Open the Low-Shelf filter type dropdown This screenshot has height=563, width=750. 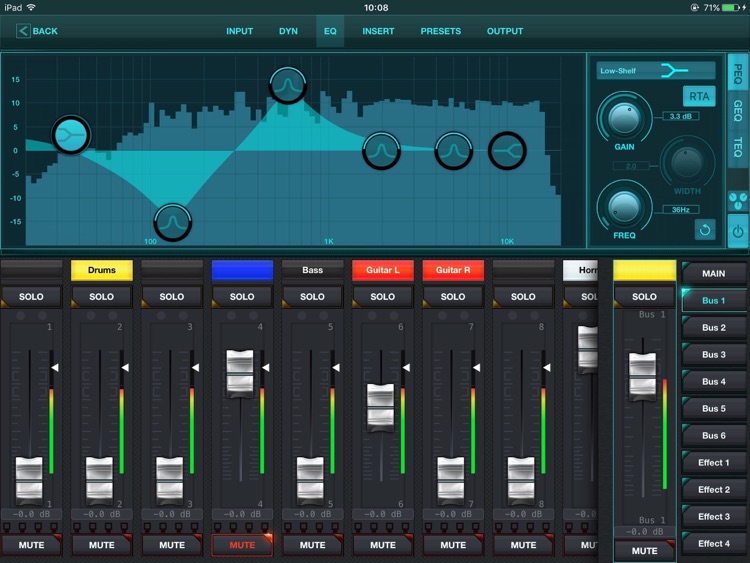(x=656, y=71)
